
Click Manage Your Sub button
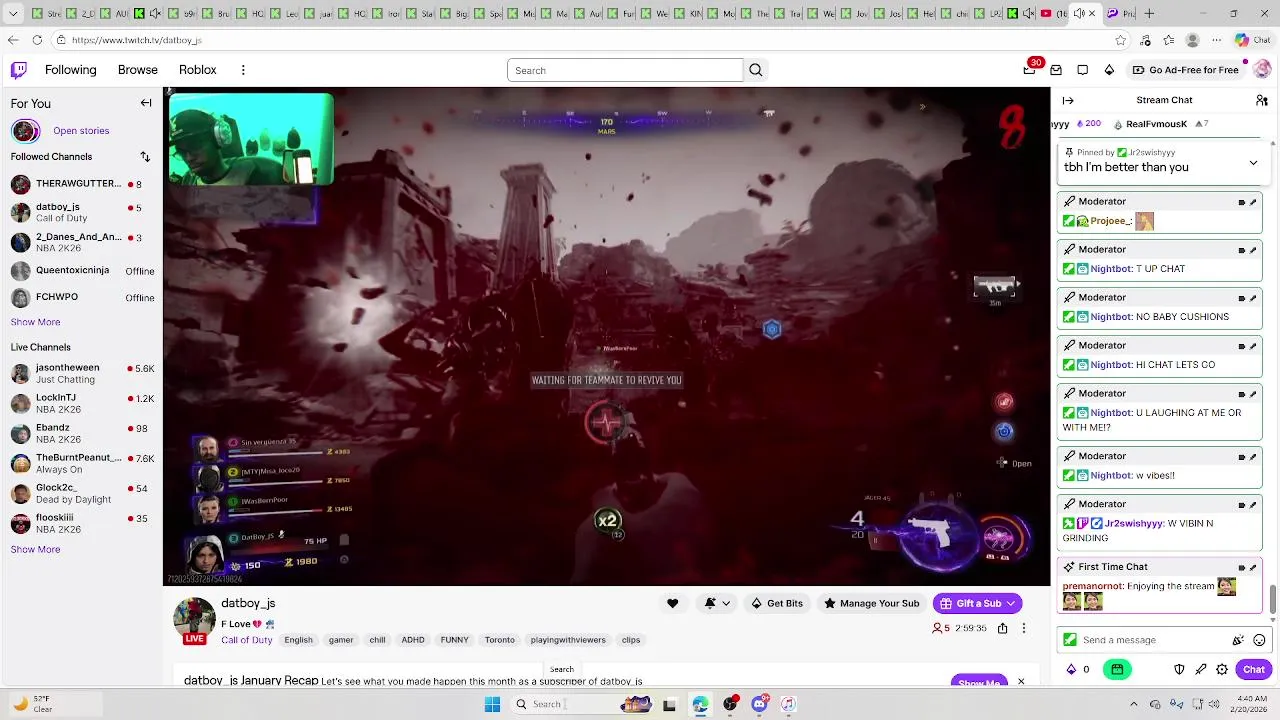click(x=871, y=603)
